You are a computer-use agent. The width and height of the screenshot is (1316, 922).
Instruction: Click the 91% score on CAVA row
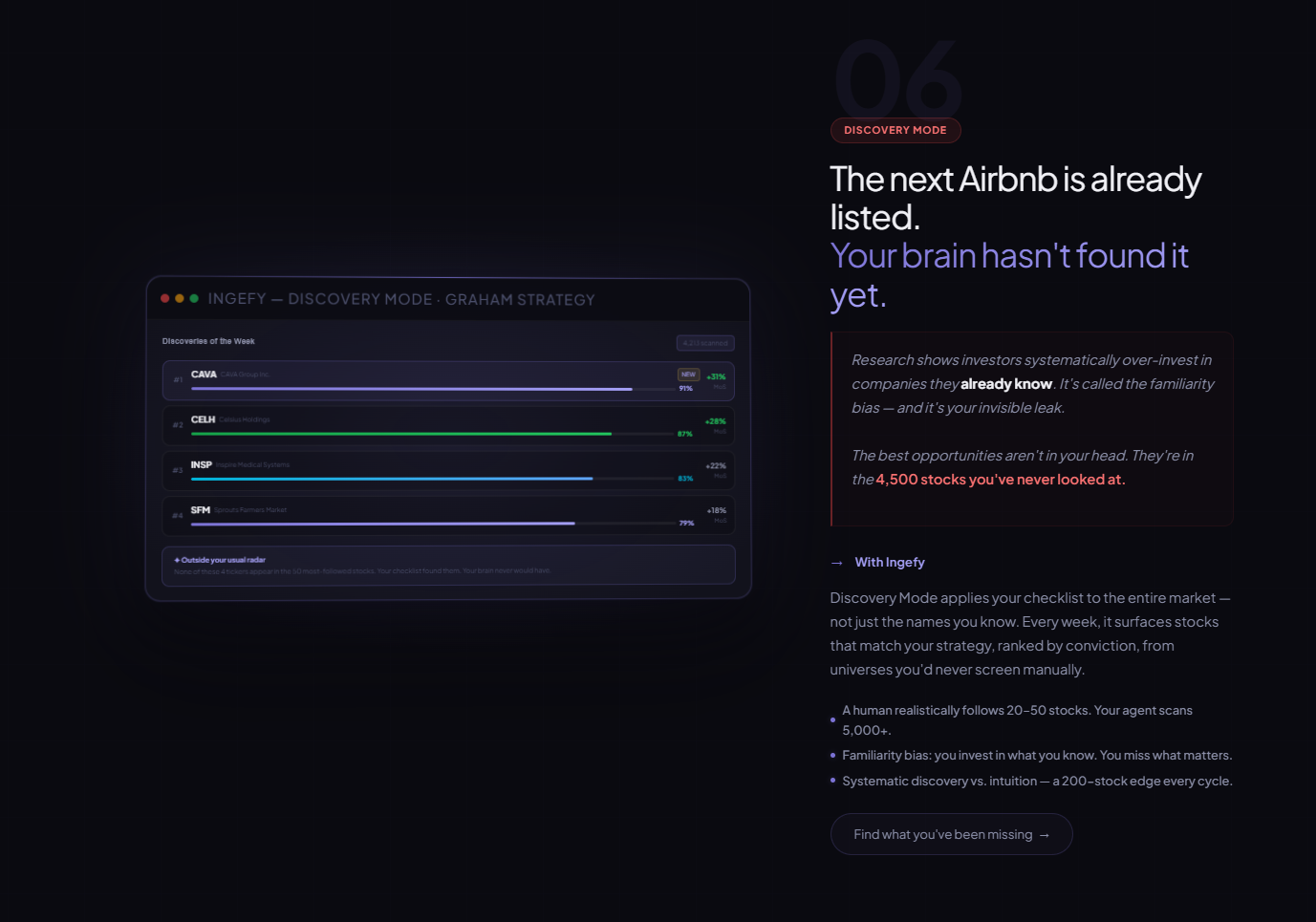point(685,389)
